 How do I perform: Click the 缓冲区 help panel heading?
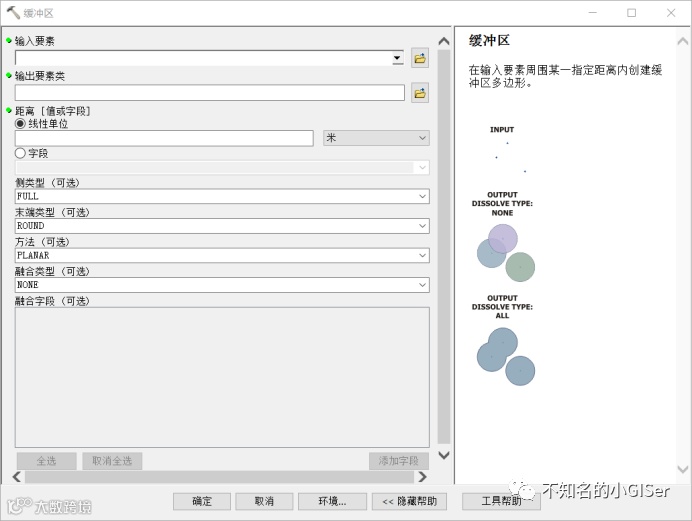pos(489,41)
